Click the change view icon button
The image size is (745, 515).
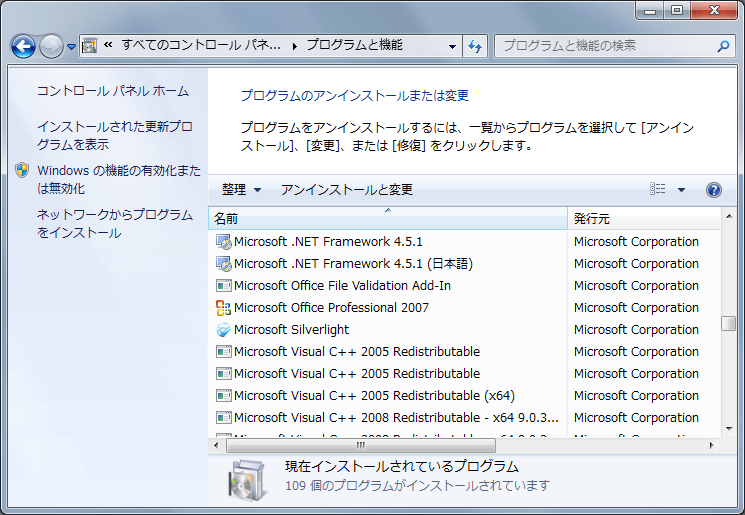pos(658,189)
